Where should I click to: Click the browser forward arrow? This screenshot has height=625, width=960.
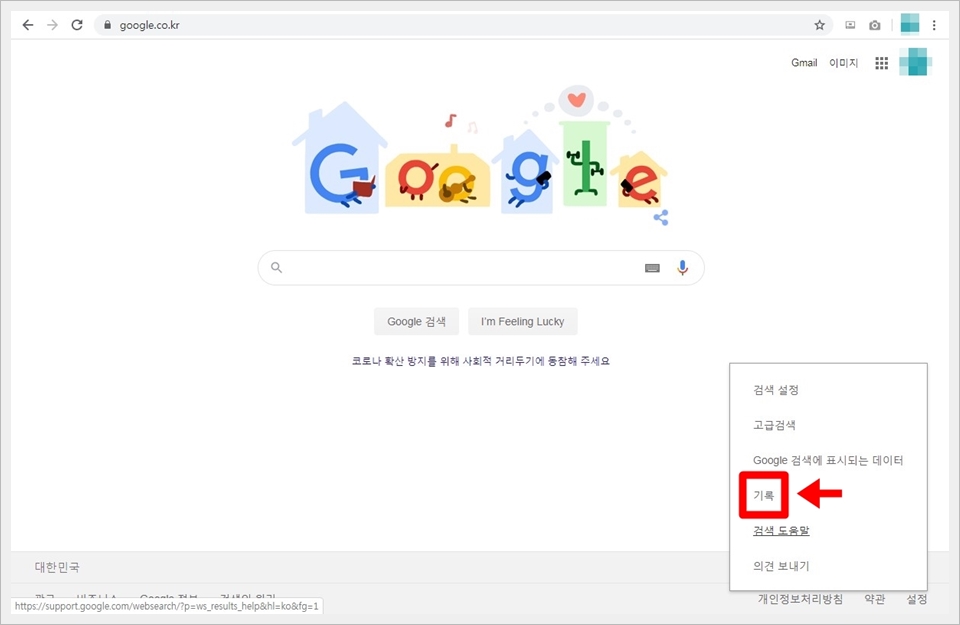(53, 25)
